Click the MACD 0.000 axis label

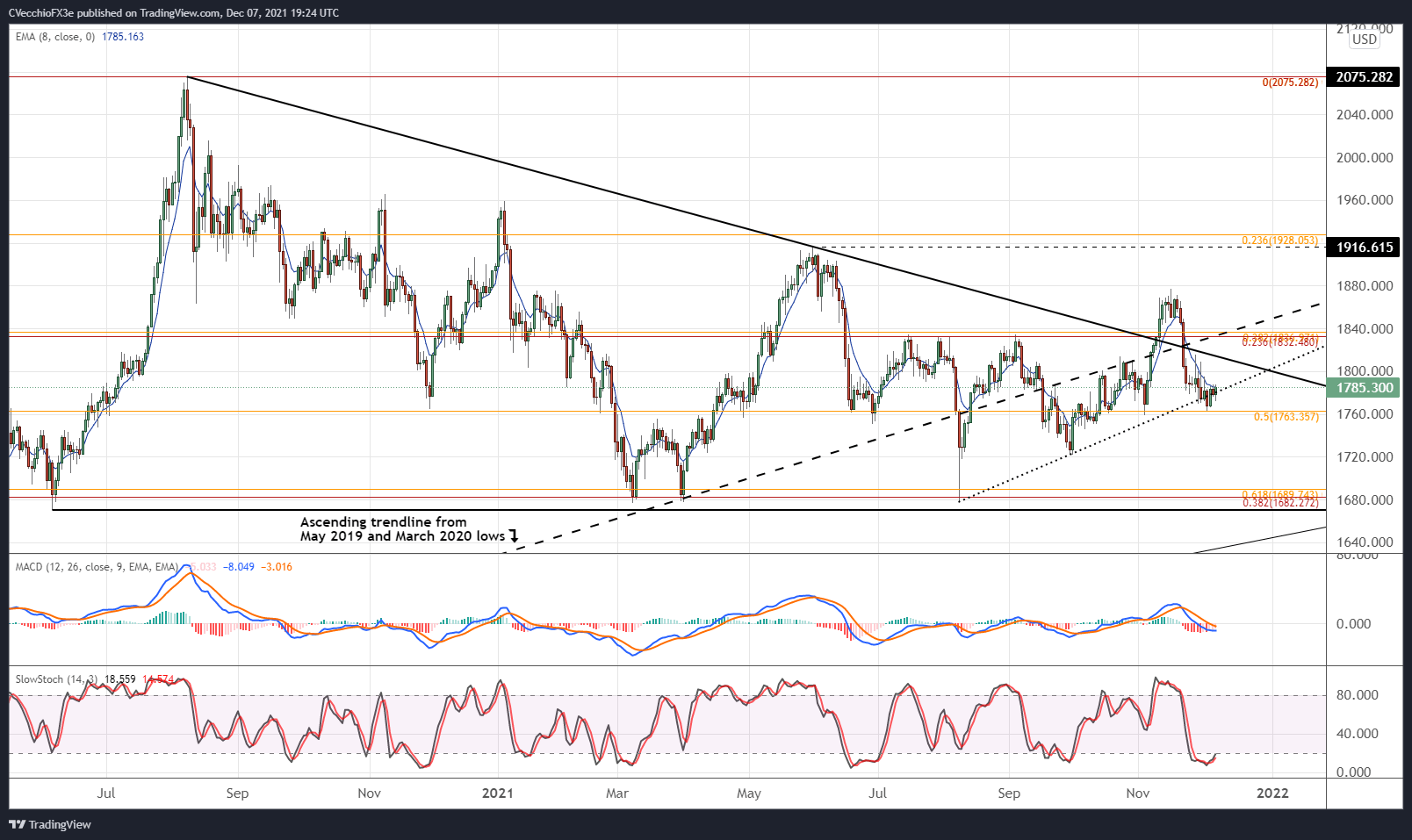click(x=1354, y=623)
